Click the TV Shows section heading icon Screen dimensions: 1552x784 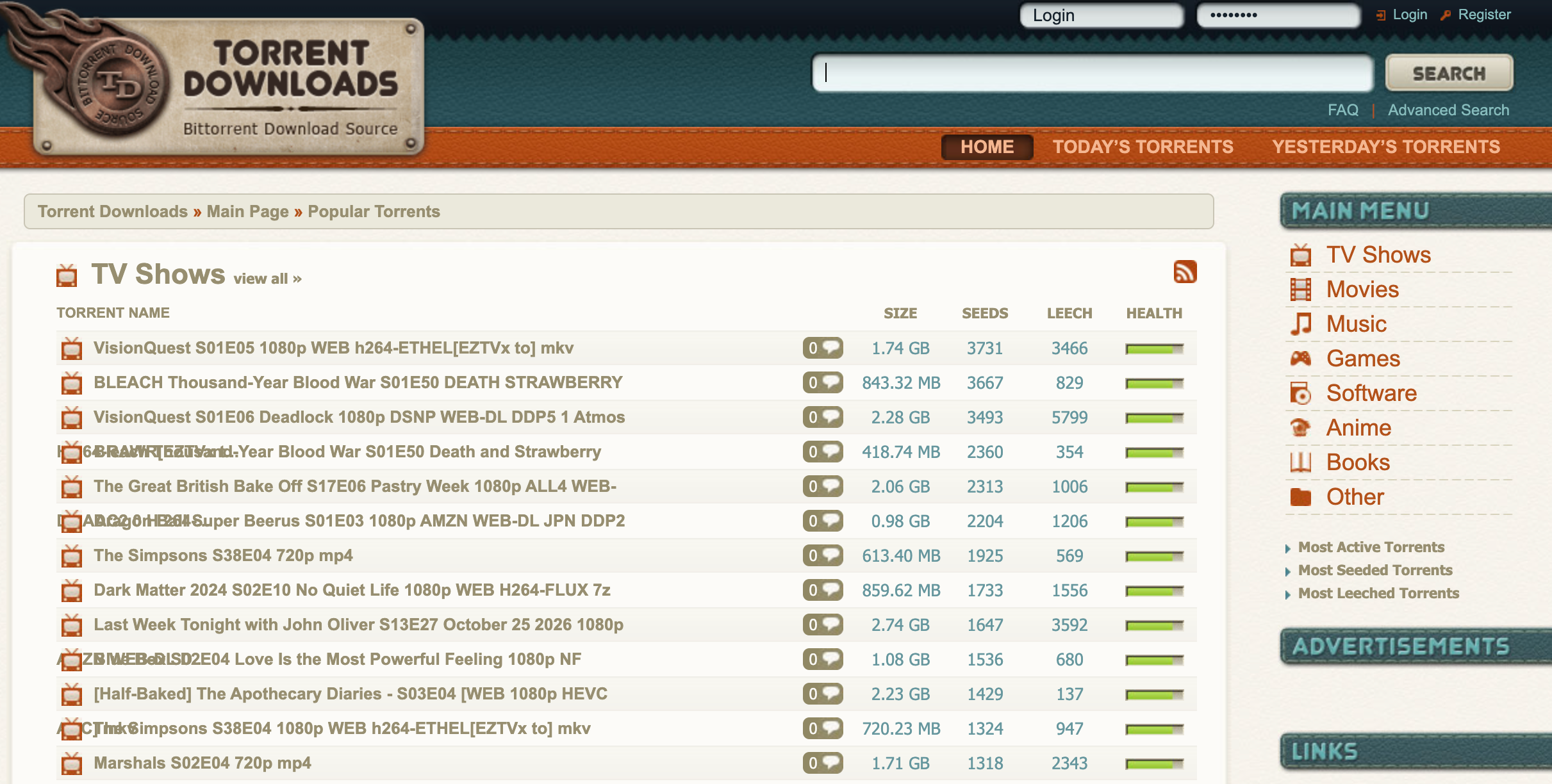coord(67,275)
